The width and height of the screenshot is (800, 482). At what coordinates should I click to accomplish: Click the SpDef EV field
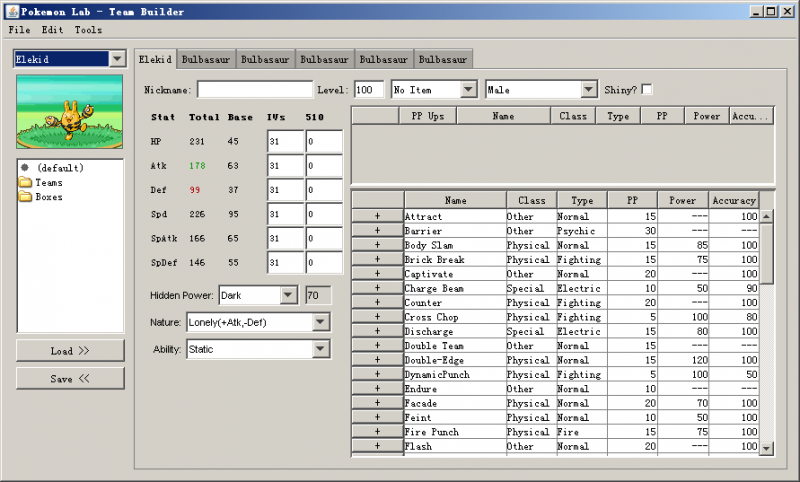pyautogui.click(x=324, y=262)
